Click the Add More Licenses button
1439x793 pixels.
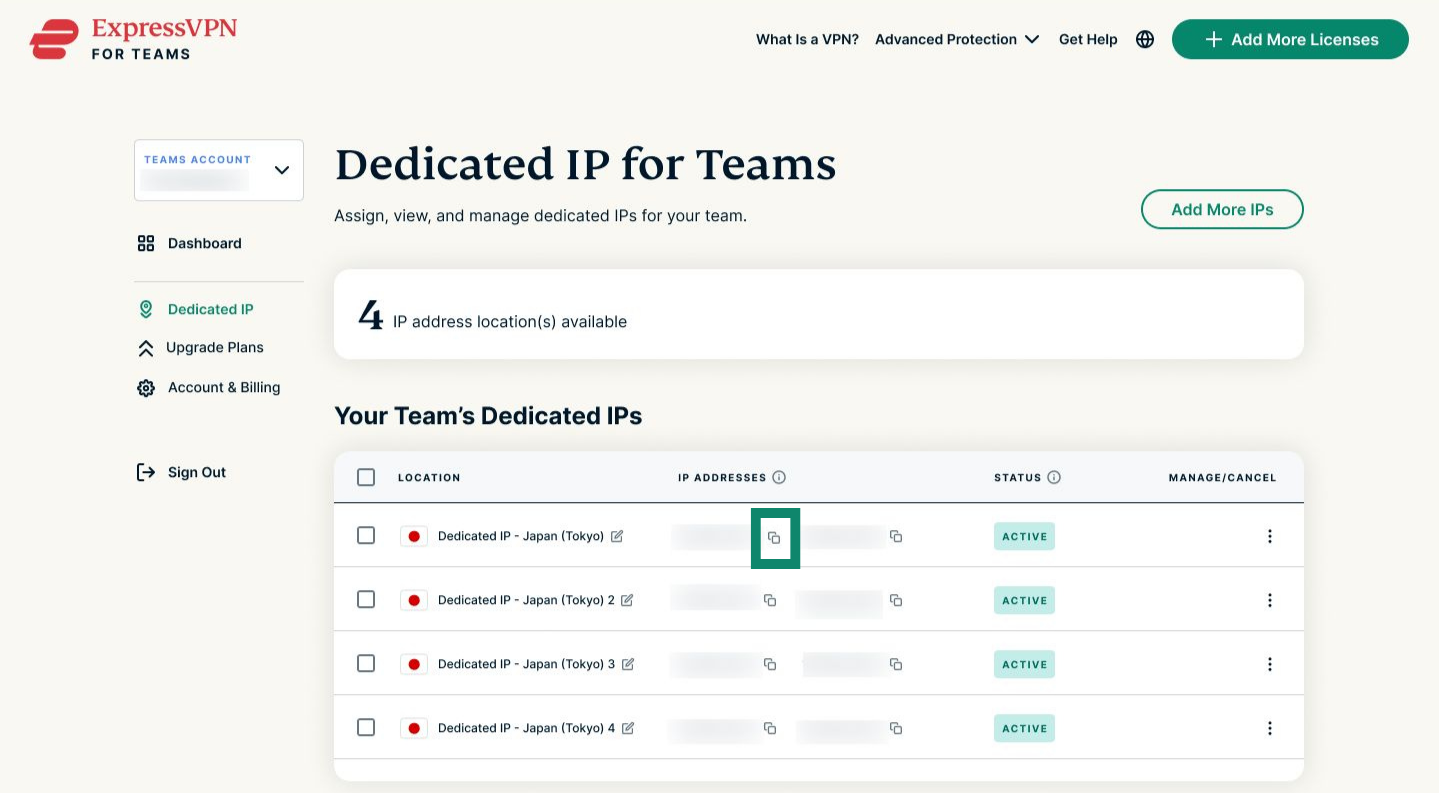[x=1290, y=39]
